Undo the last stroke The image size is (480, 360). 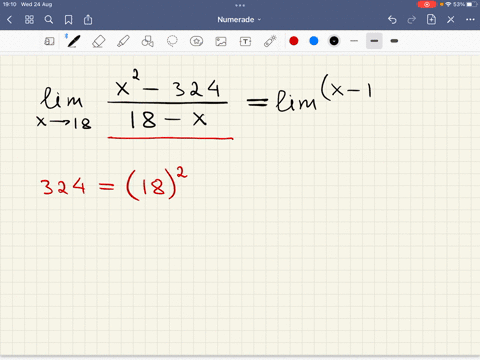pos(392,20)
